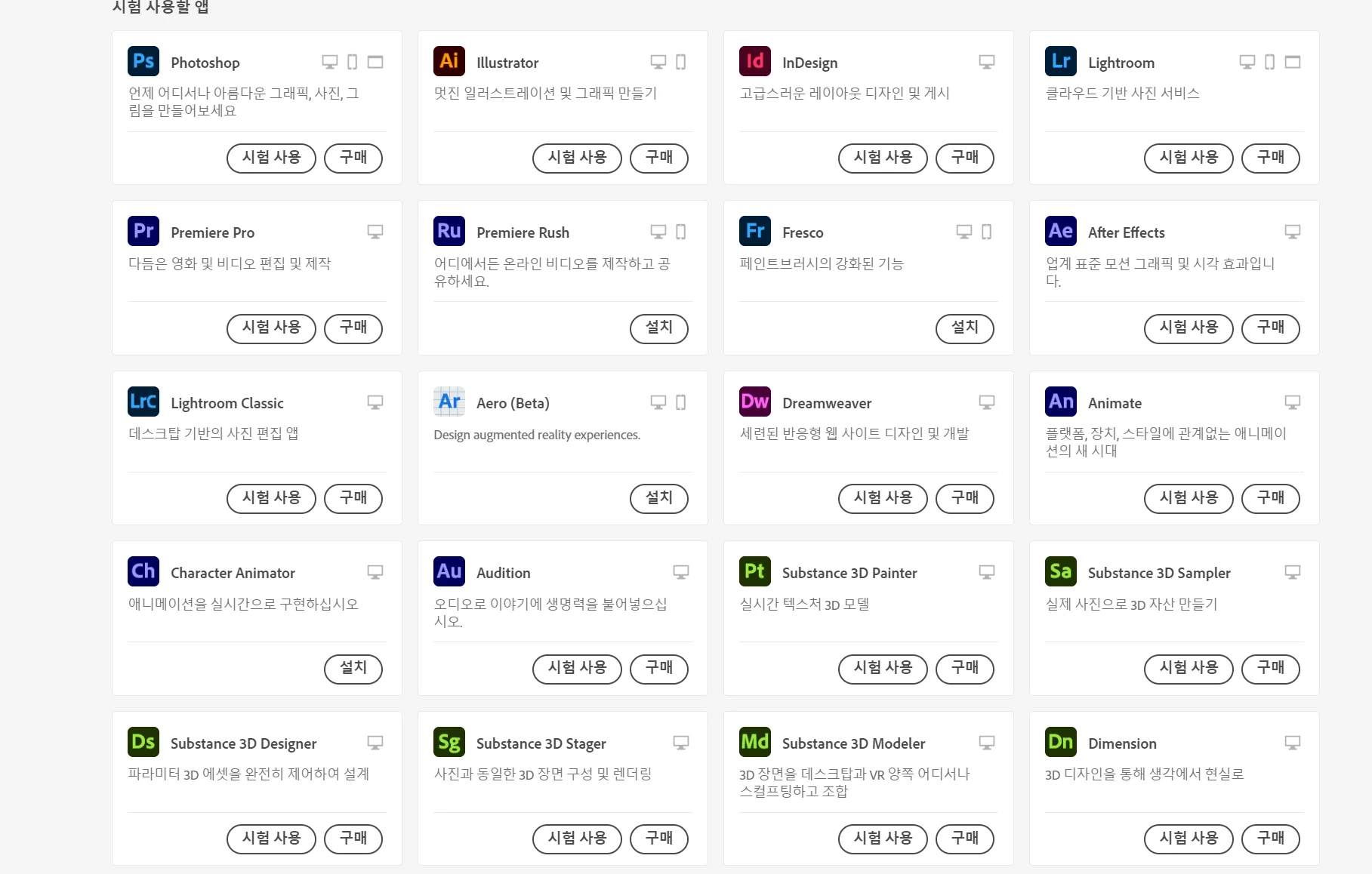Click the After Effects Ae icon
The image size is (1372, 874).
click(x=1061, y=231)
